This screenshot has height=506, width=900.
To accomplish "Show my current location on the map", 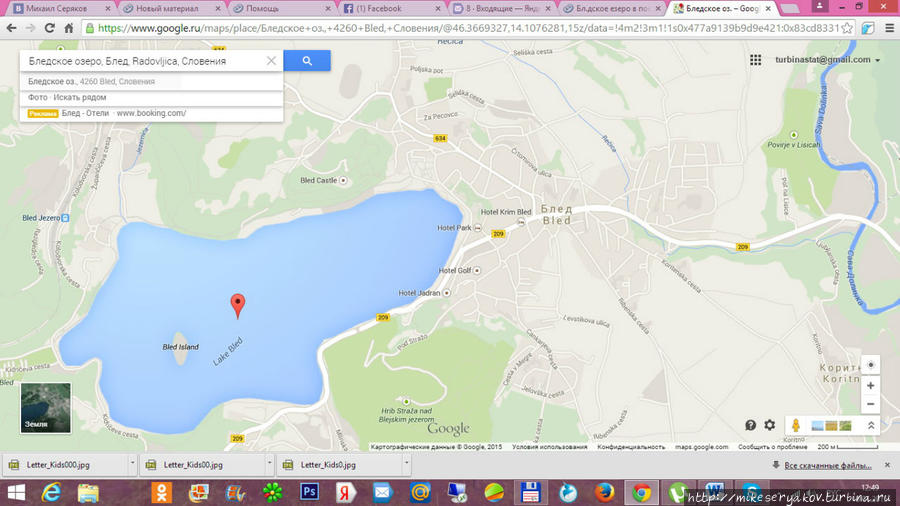I will point(871,365).
